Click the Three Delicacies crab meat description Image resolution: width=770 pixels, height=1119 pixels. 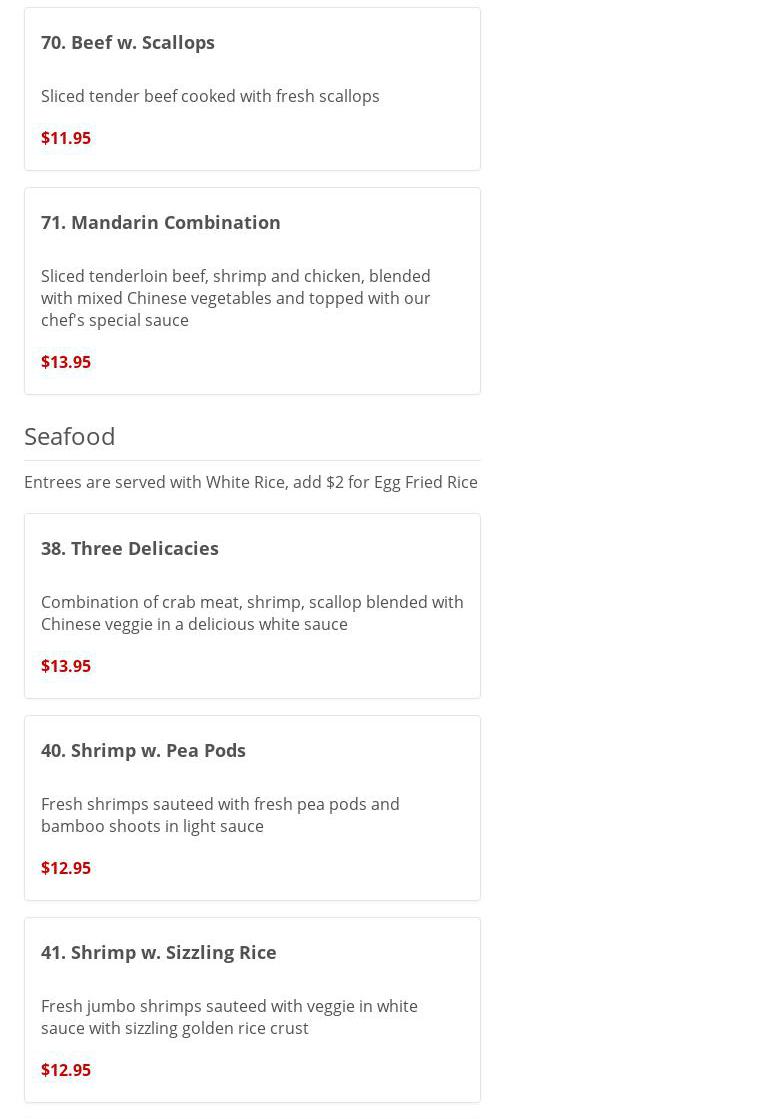[252, 613]
